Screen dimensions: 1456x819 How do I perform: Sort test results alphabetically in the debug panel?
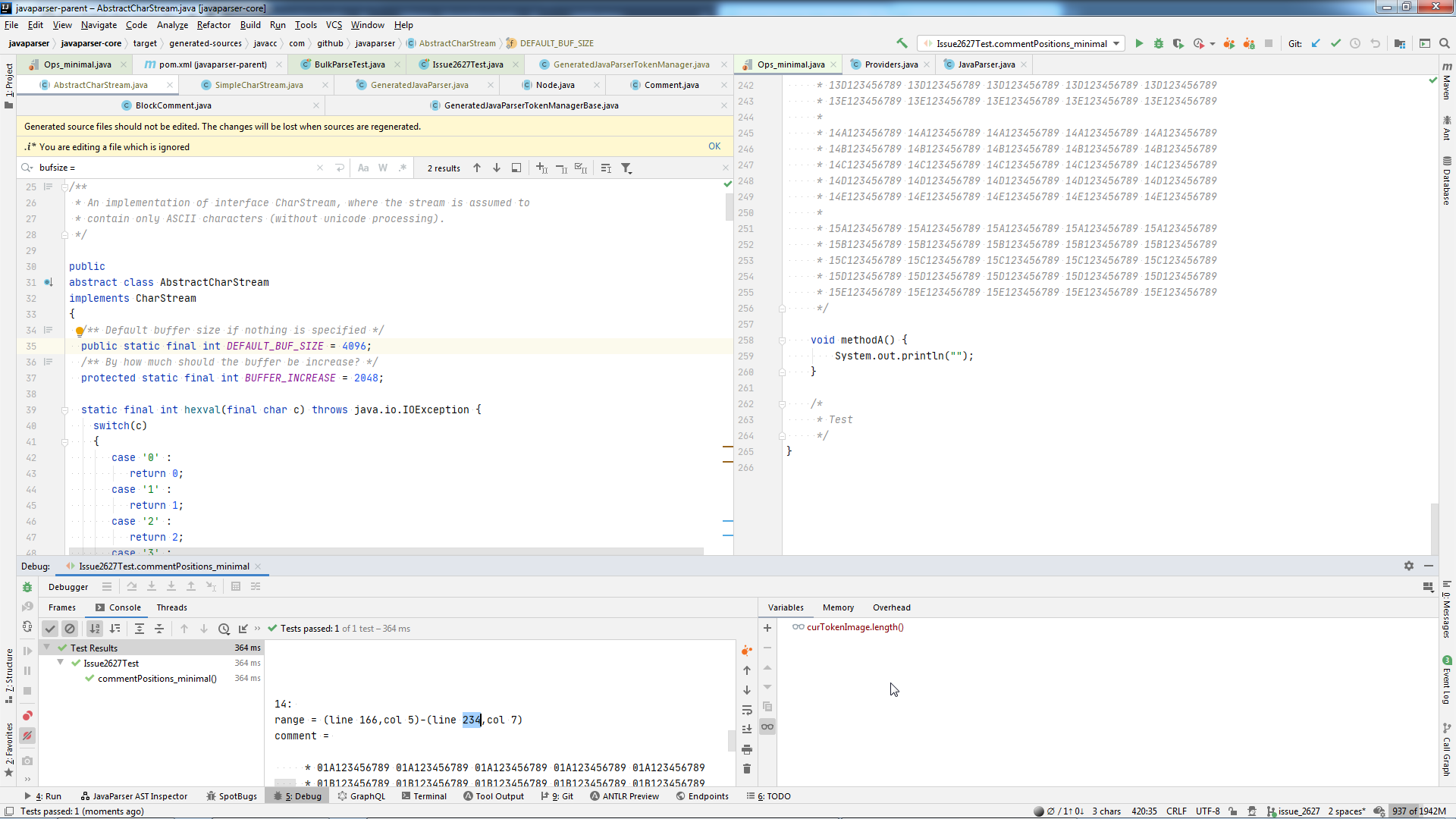click(x=94, y=628)
